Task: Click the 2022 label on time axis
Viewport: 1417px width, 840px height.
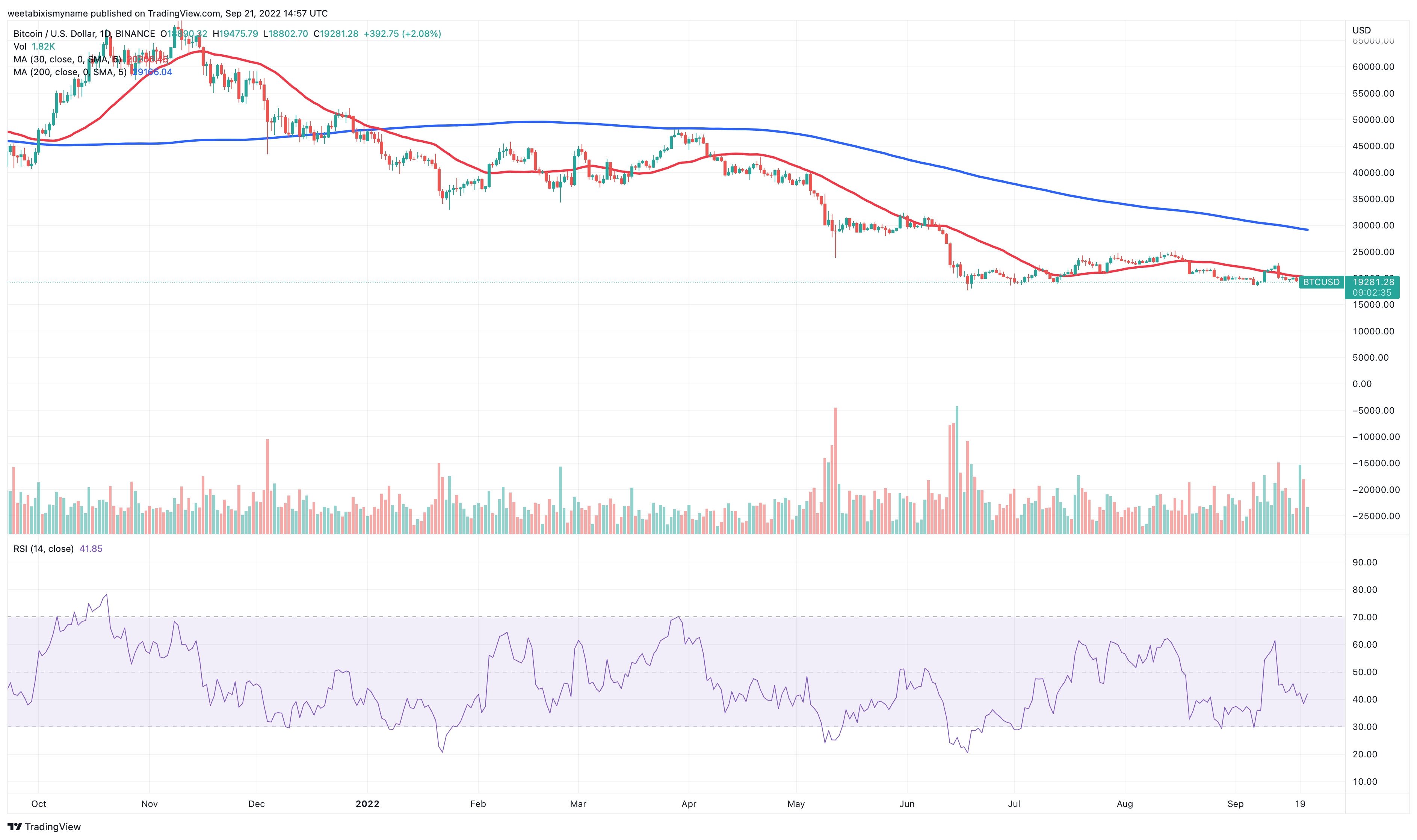Action: click(367, 804)
